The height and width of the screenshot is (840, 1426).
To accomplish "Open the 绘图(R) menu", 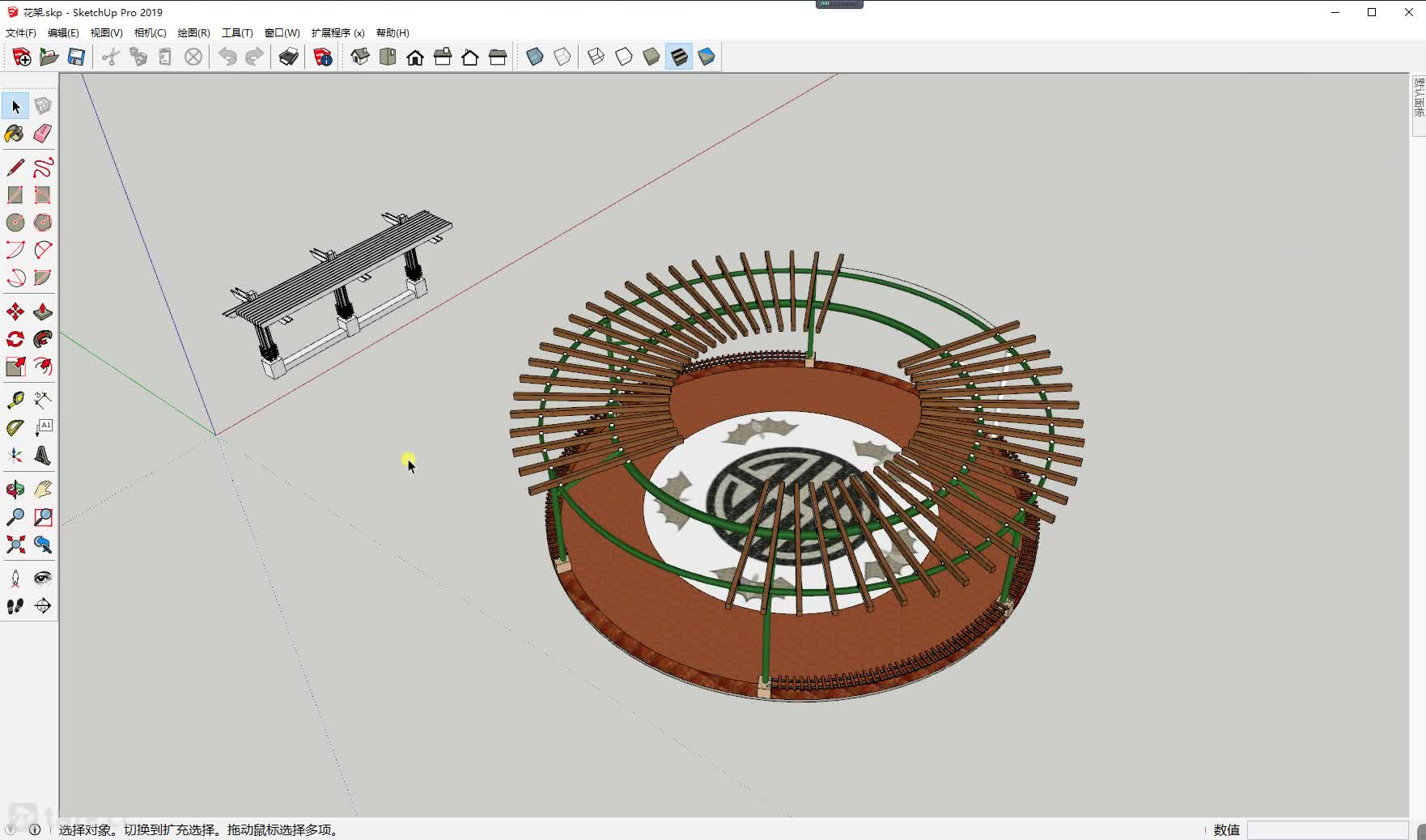I will click(x=193, y=33).
